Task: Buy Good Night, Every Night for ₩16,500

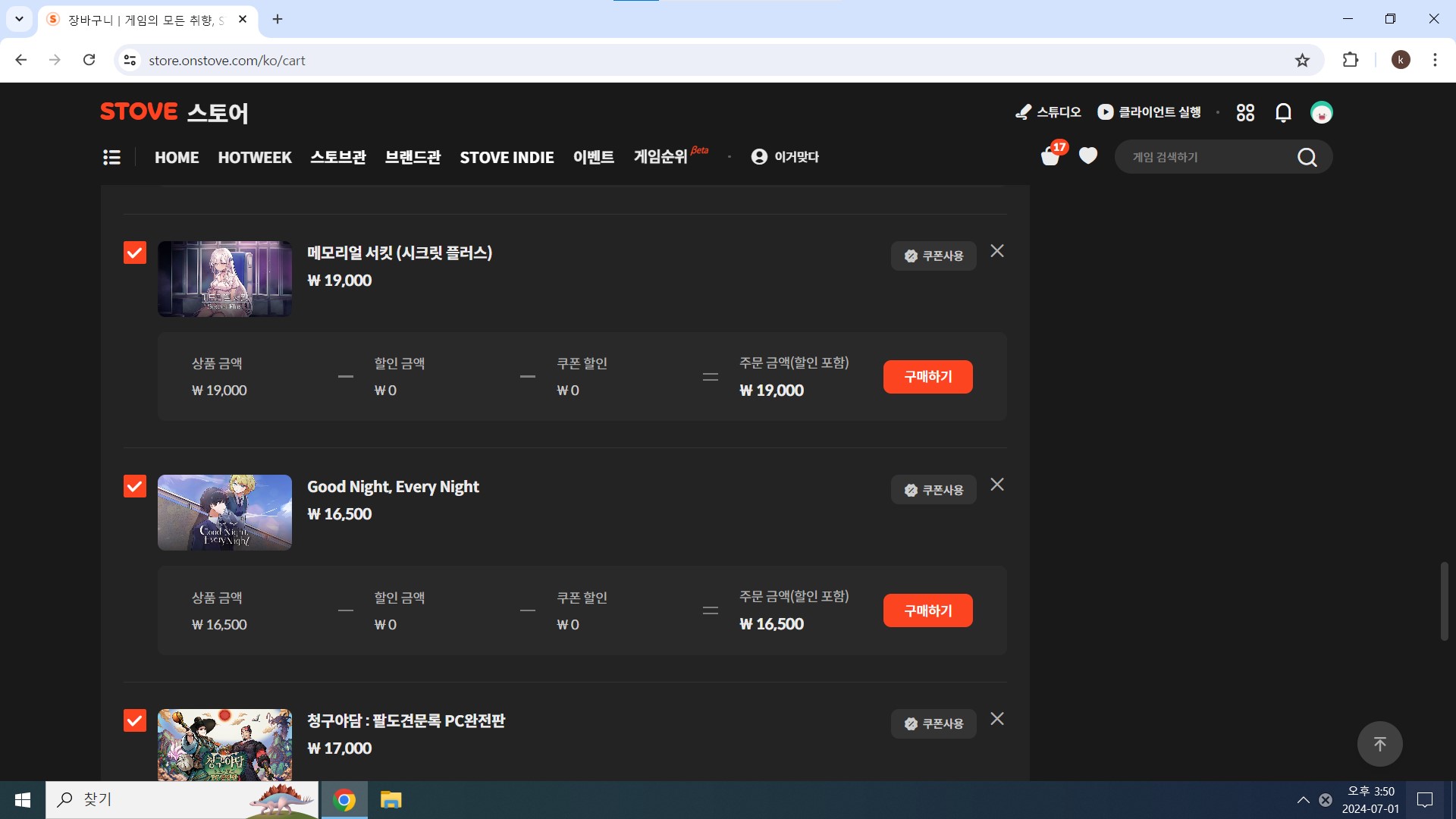Action: 927,610
